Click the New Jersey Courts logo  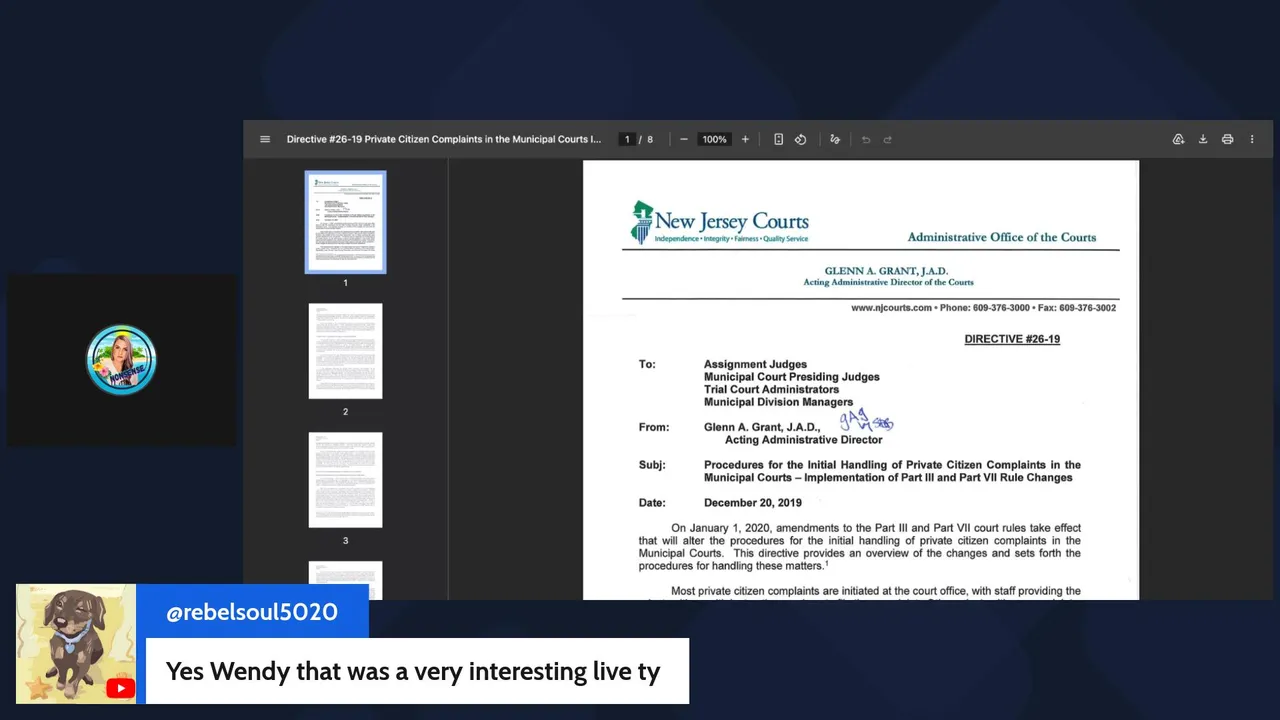click(x=719, y=222)
